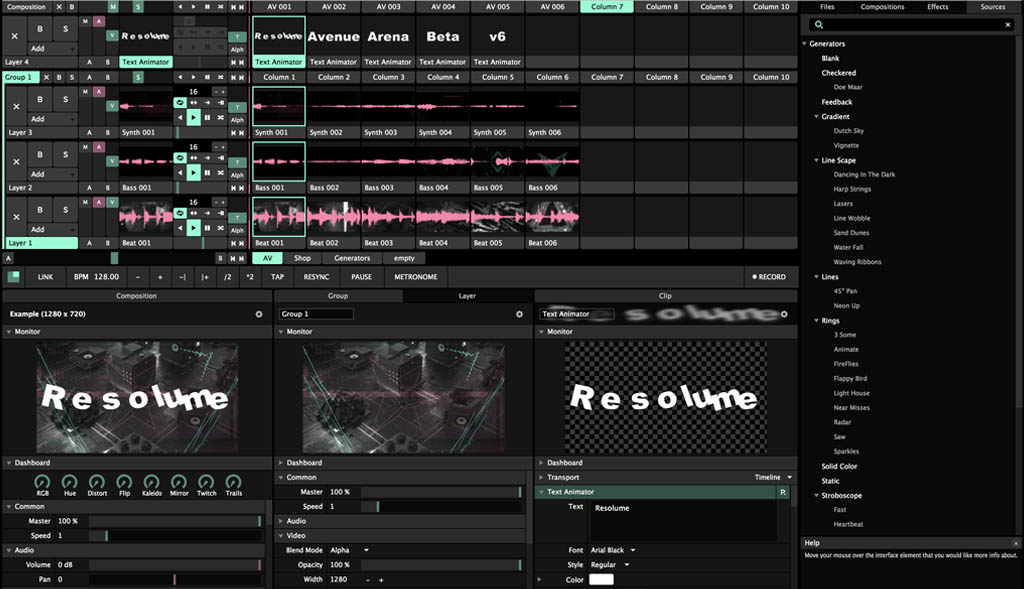Click the Mirror dashboard knob
This screenshot has width=1024, height=589.
pos(179,482)
